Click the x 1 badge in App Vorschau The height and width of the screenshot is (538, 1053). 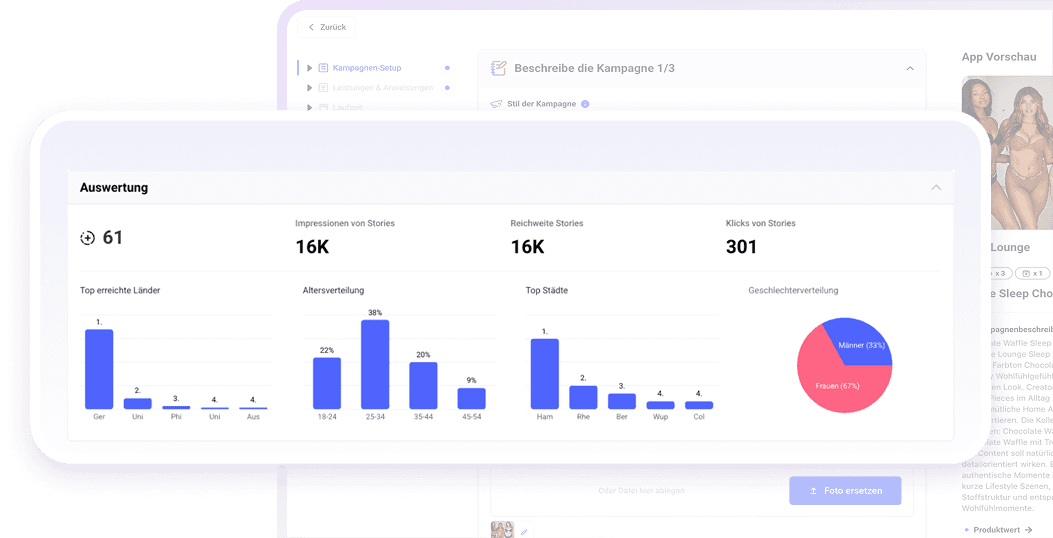pyautogui.click(x=1032, y=273)
